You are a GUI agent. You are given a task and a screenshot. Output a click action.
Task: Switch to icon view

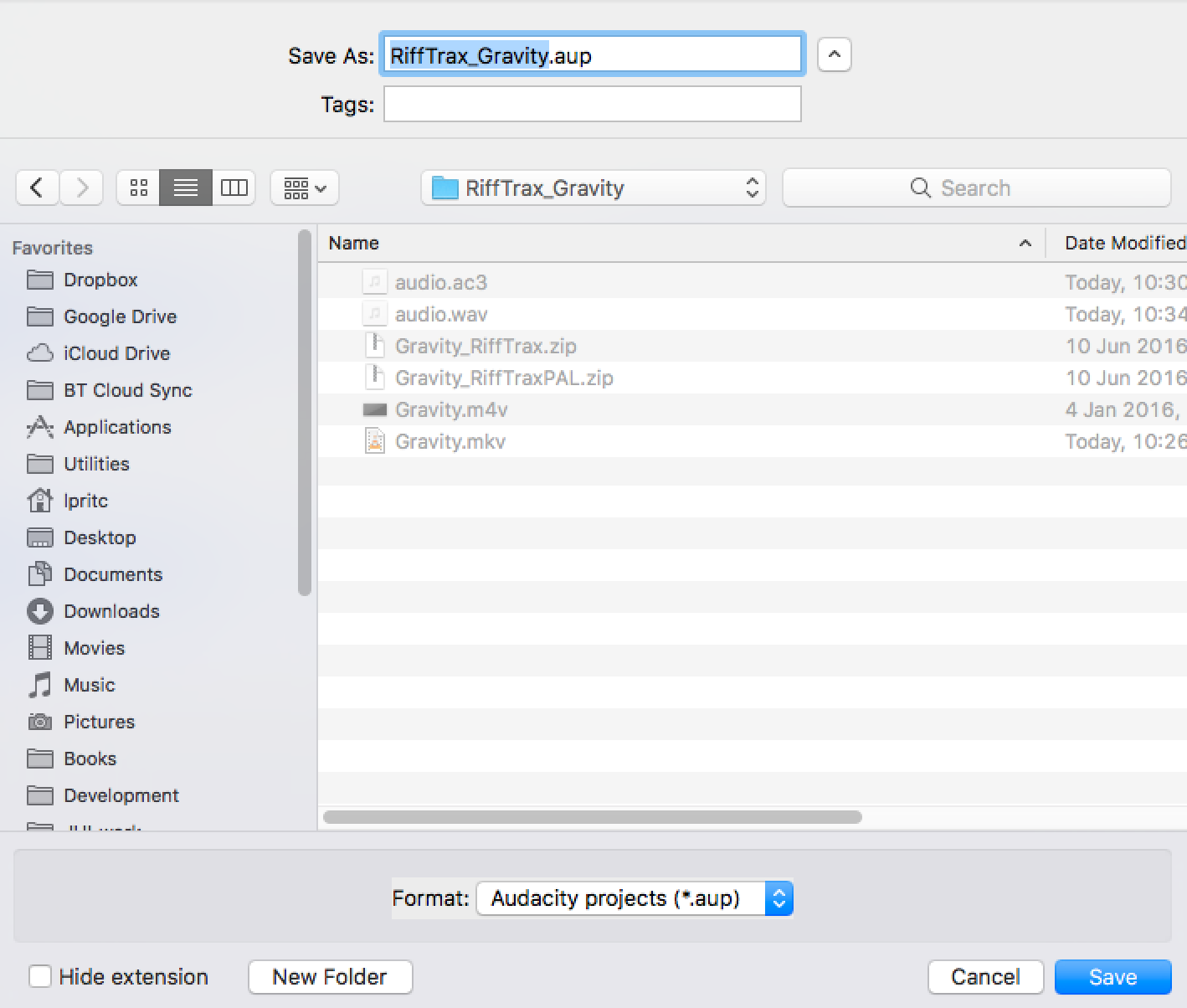point(138,188)
